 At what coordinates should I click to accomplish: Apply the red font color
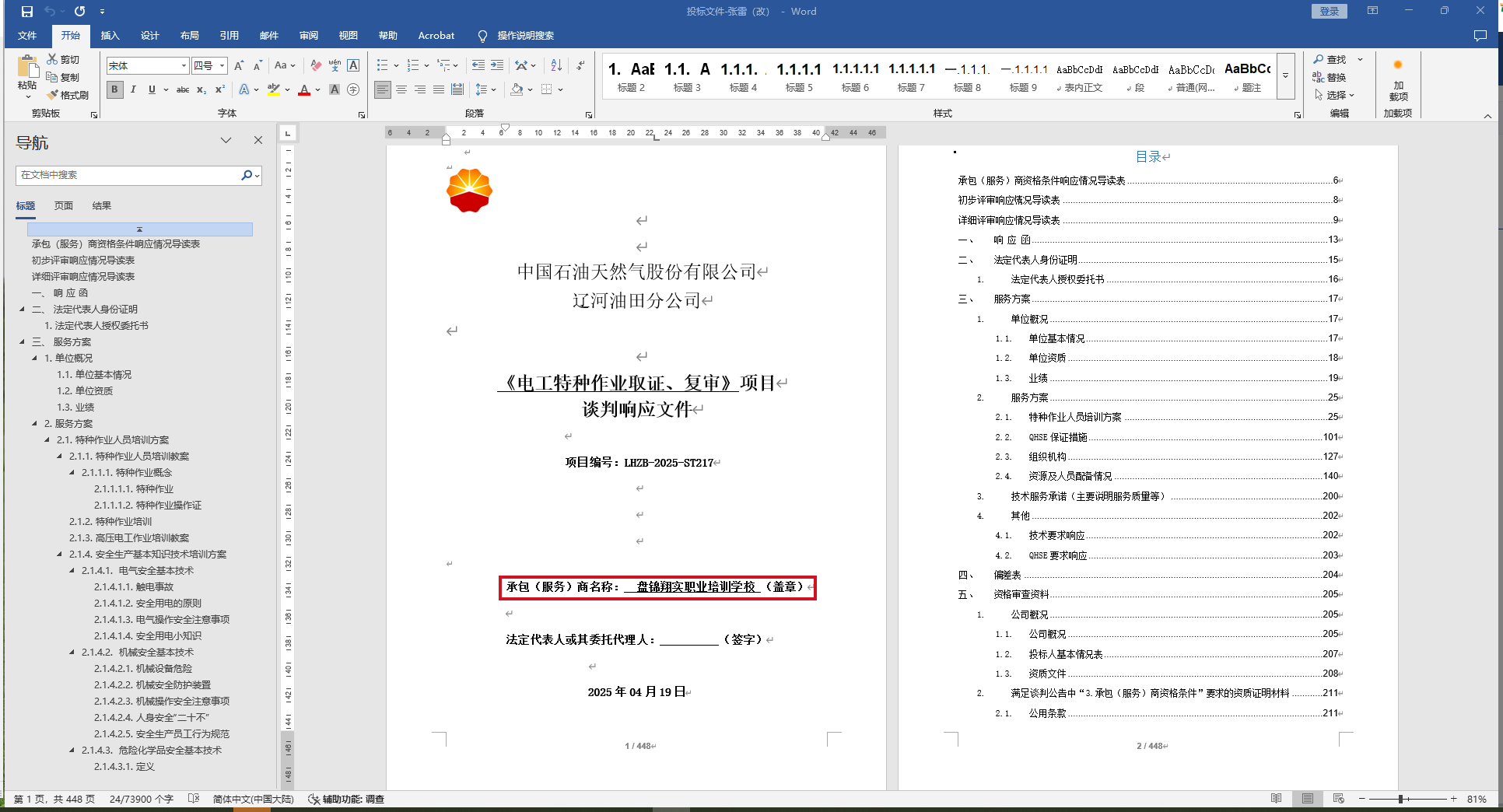[304, 89]
